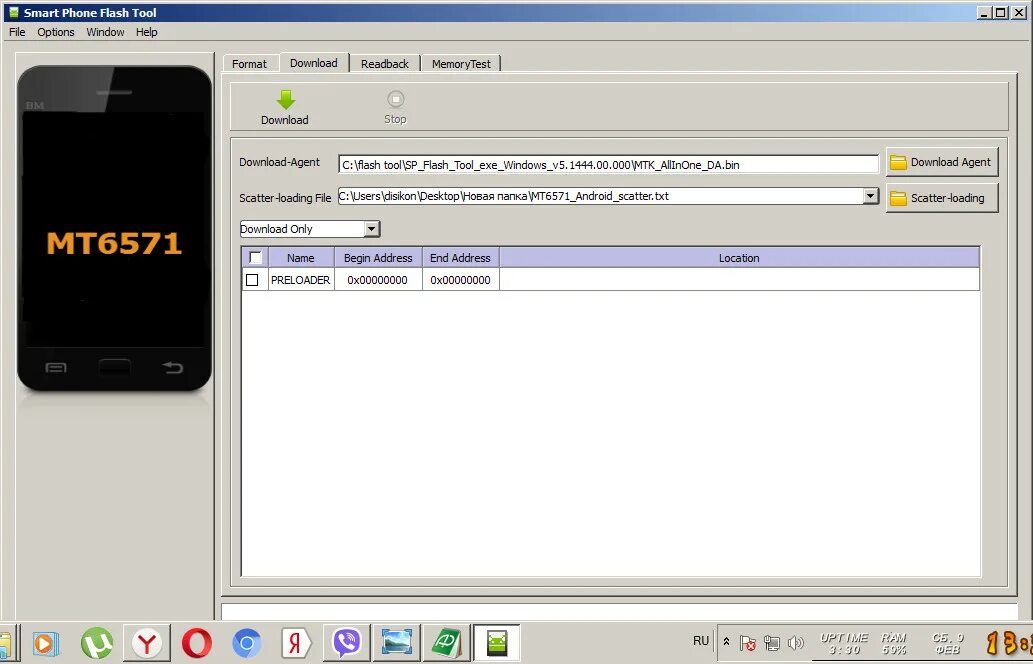Open the Options menu
Viewport: 1033px width, 664px height.
56,32
